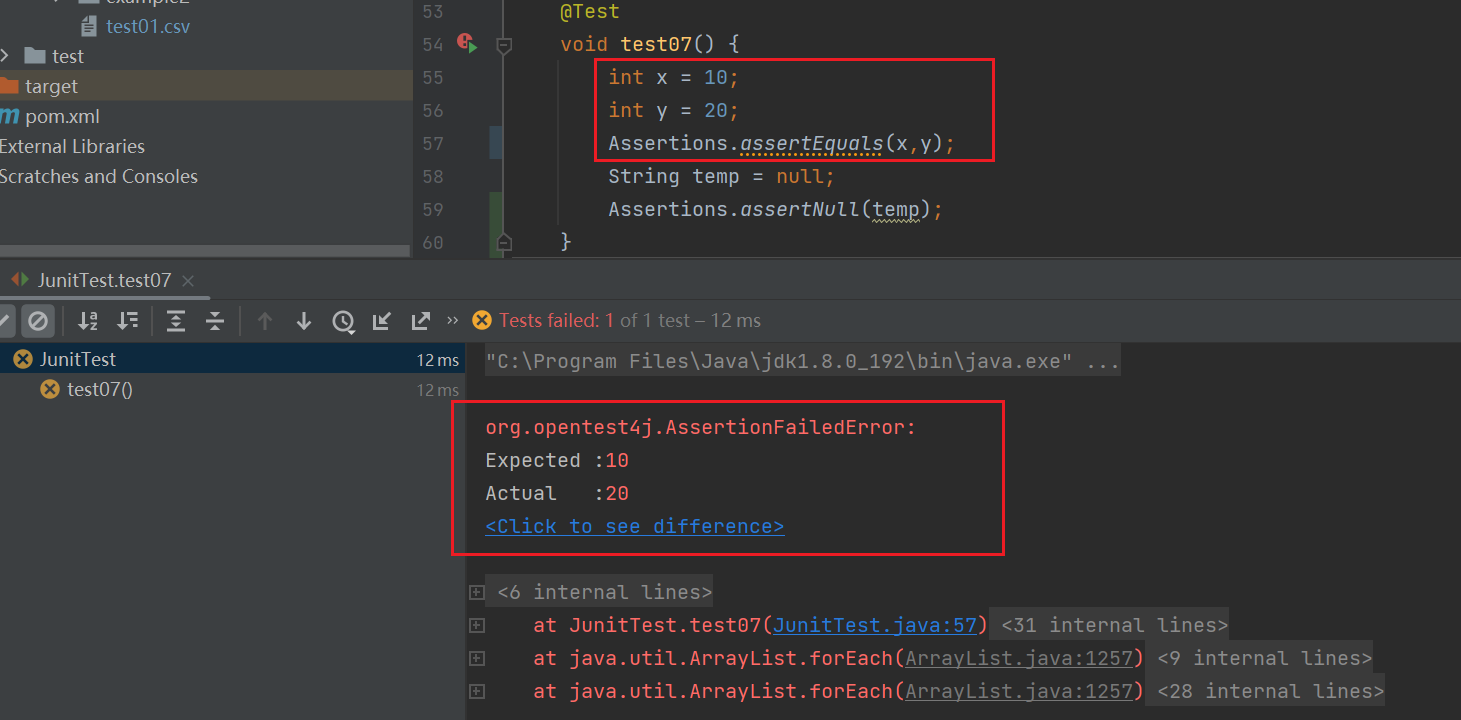Select External Libraries node
This screenshot has height=720, width=1461.
tap(72, 146)
